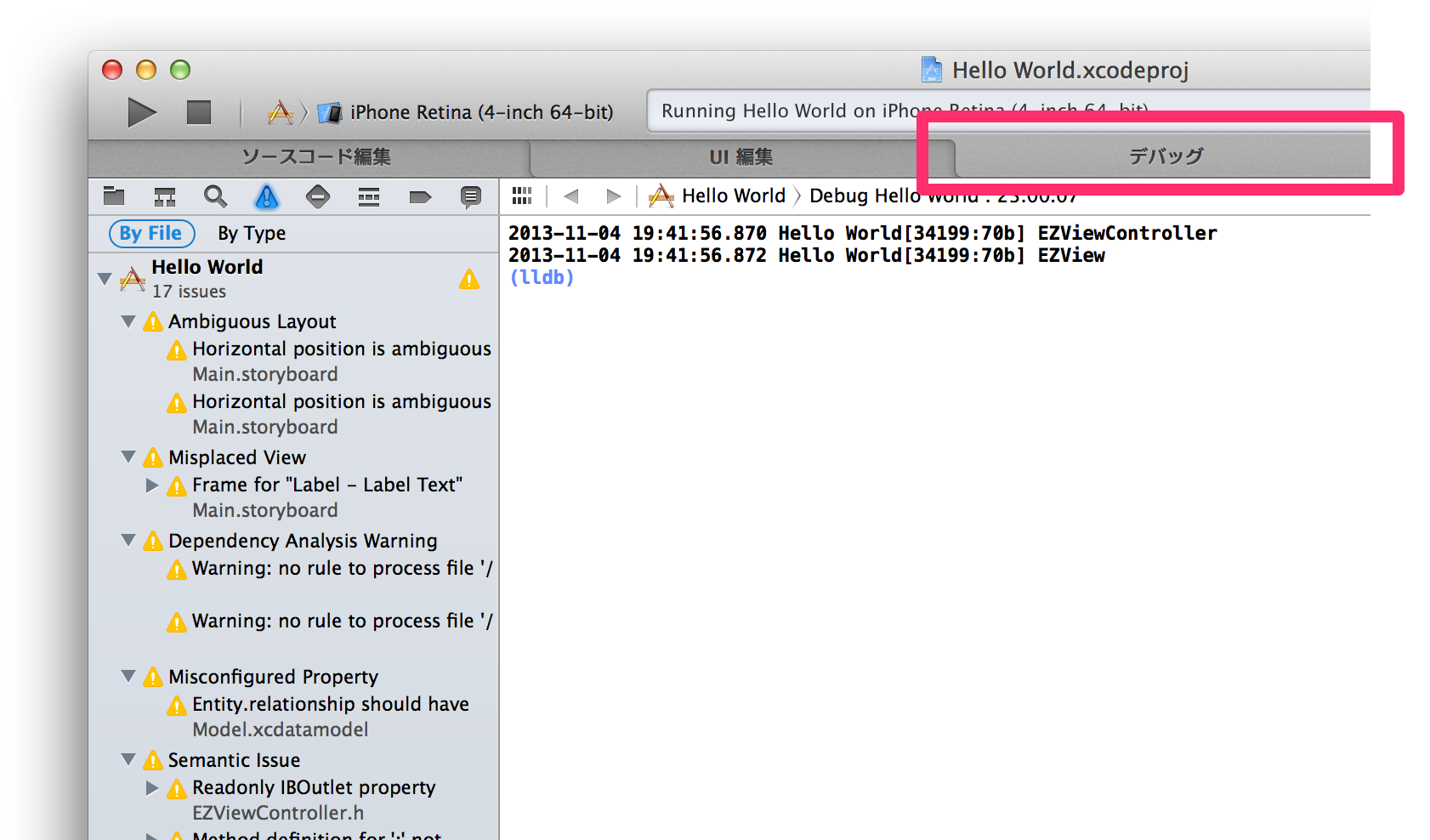Click Model.xcdatamodel file name text
Screen dimensions: 1430x840
coord(281,729)
